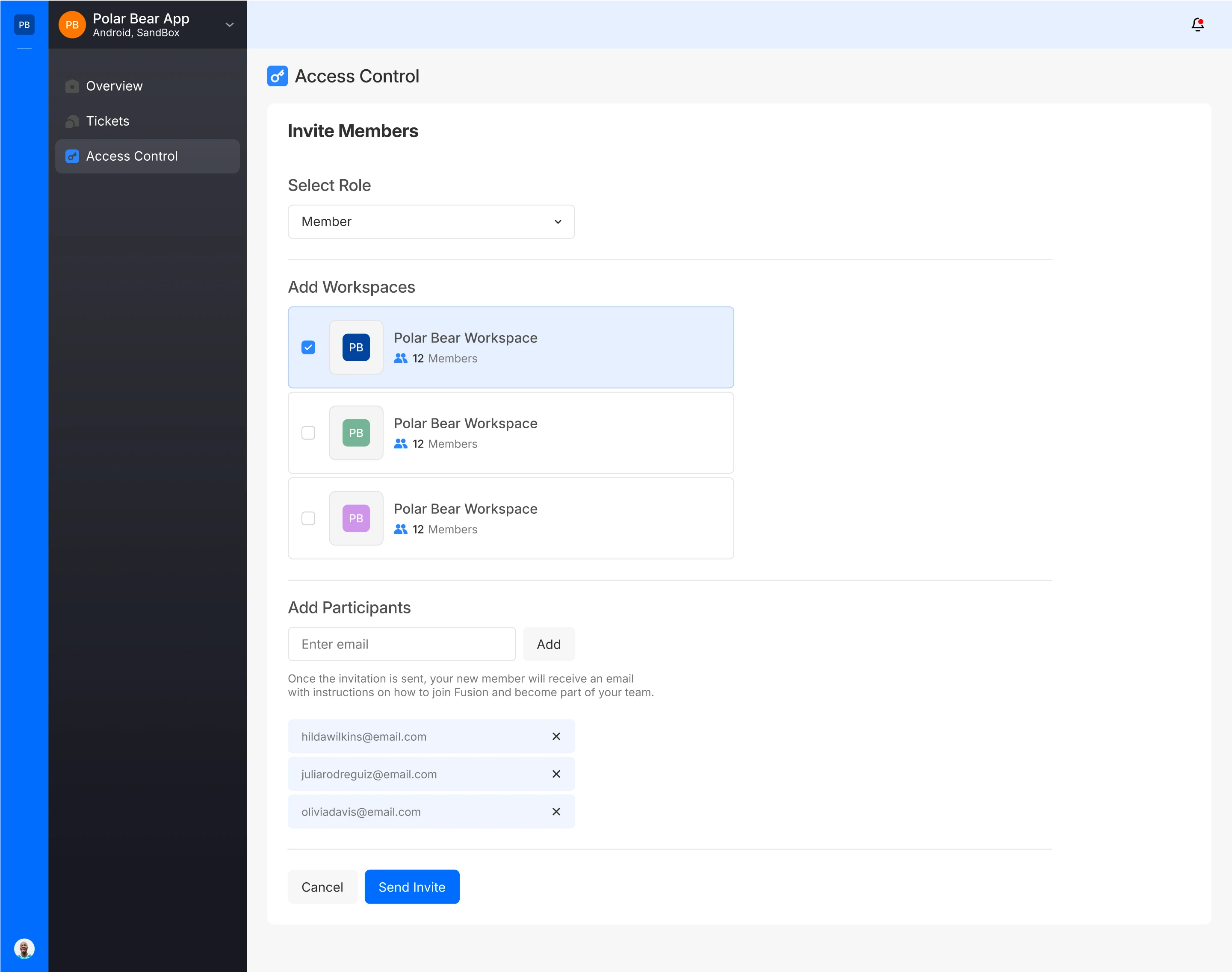Viewport: 1232px width, 972px height.
Task: Click the purple PB workspace icon
Action: [356, 518]
